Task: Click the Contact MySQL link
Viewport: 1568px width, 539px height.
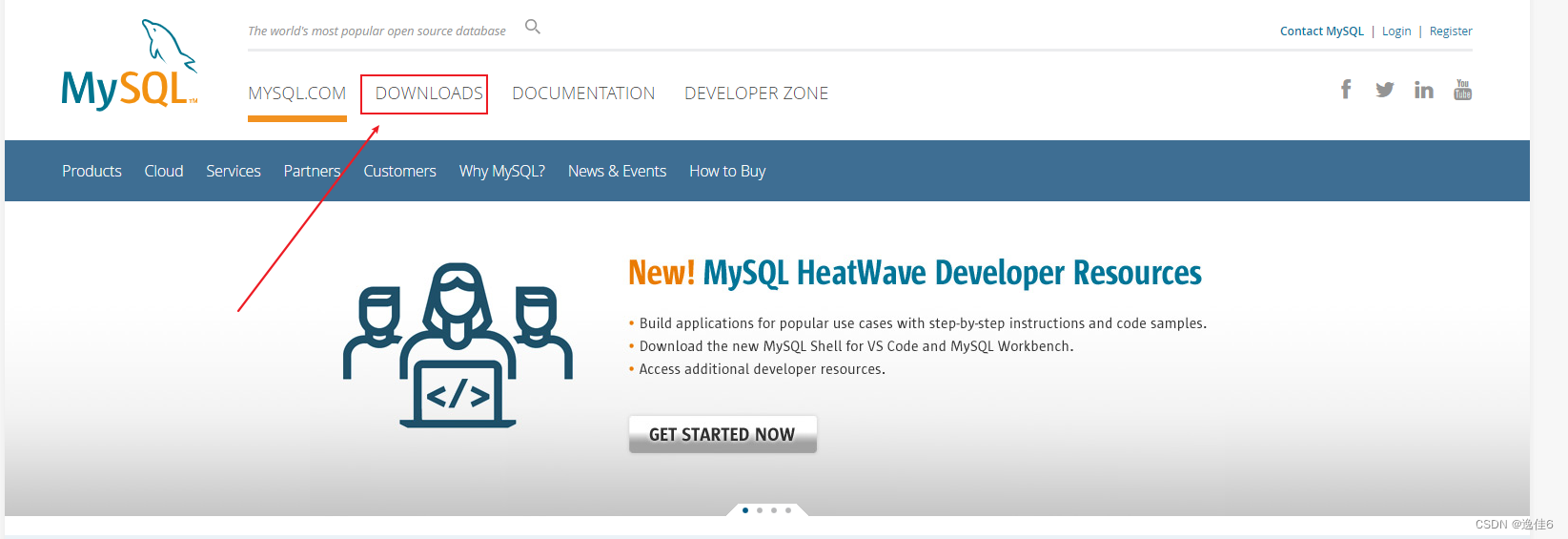Action: coord(1322,31)
